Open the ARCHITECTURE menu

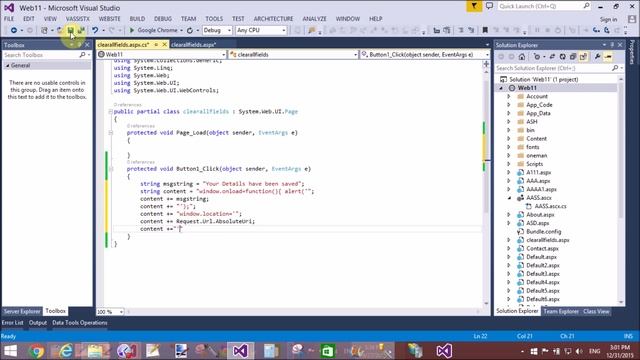tap(273, 19)
